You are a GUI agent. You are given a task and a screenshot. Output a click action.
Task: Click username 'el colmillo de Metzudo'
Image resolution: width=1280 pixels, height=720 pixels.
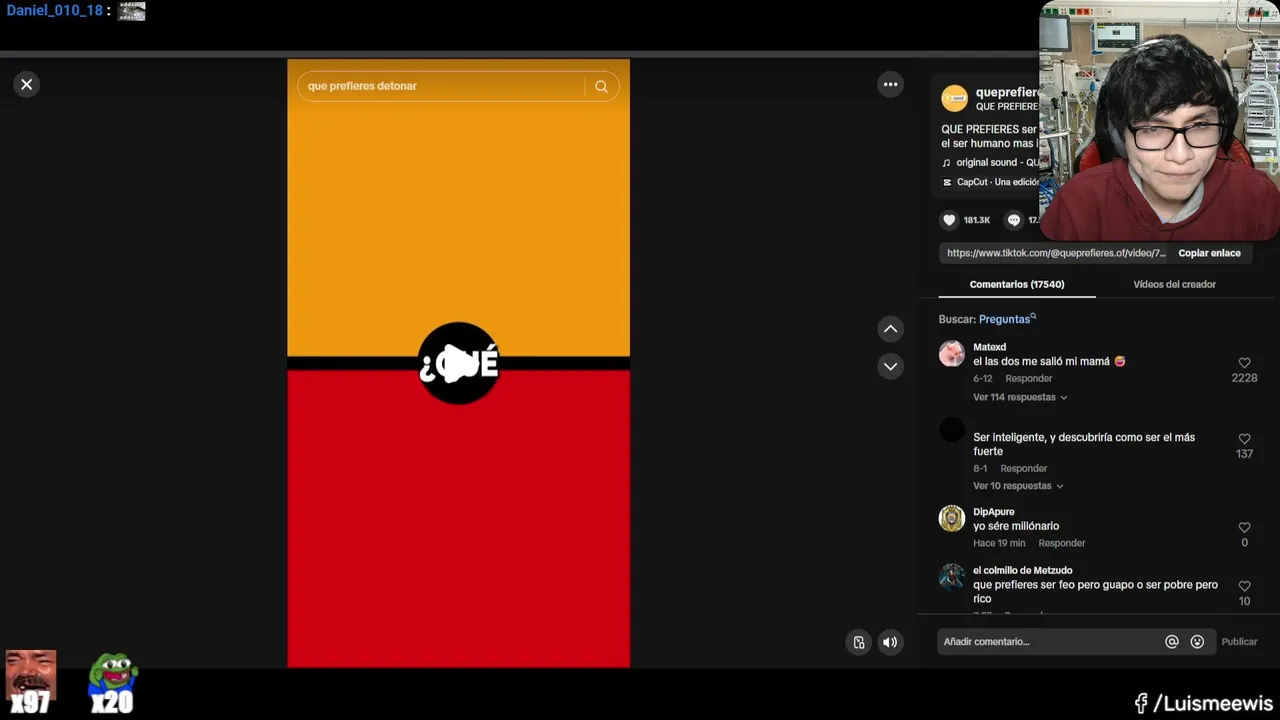pyautogui.click(x=1022, y=571)
